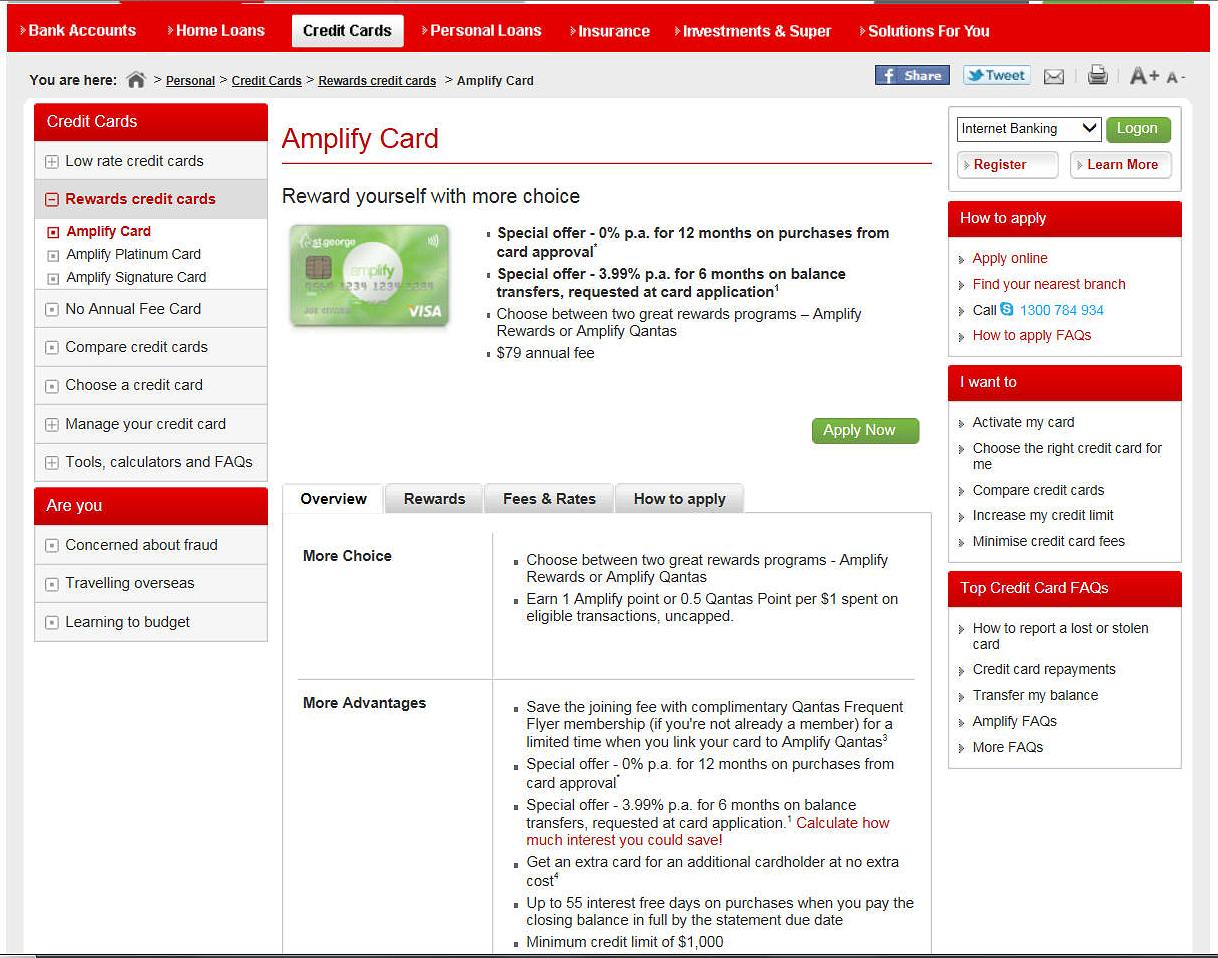This screenshot has width=1218, height=958.
Task: Click Skype icon beside phone number
Action: 1007,310
